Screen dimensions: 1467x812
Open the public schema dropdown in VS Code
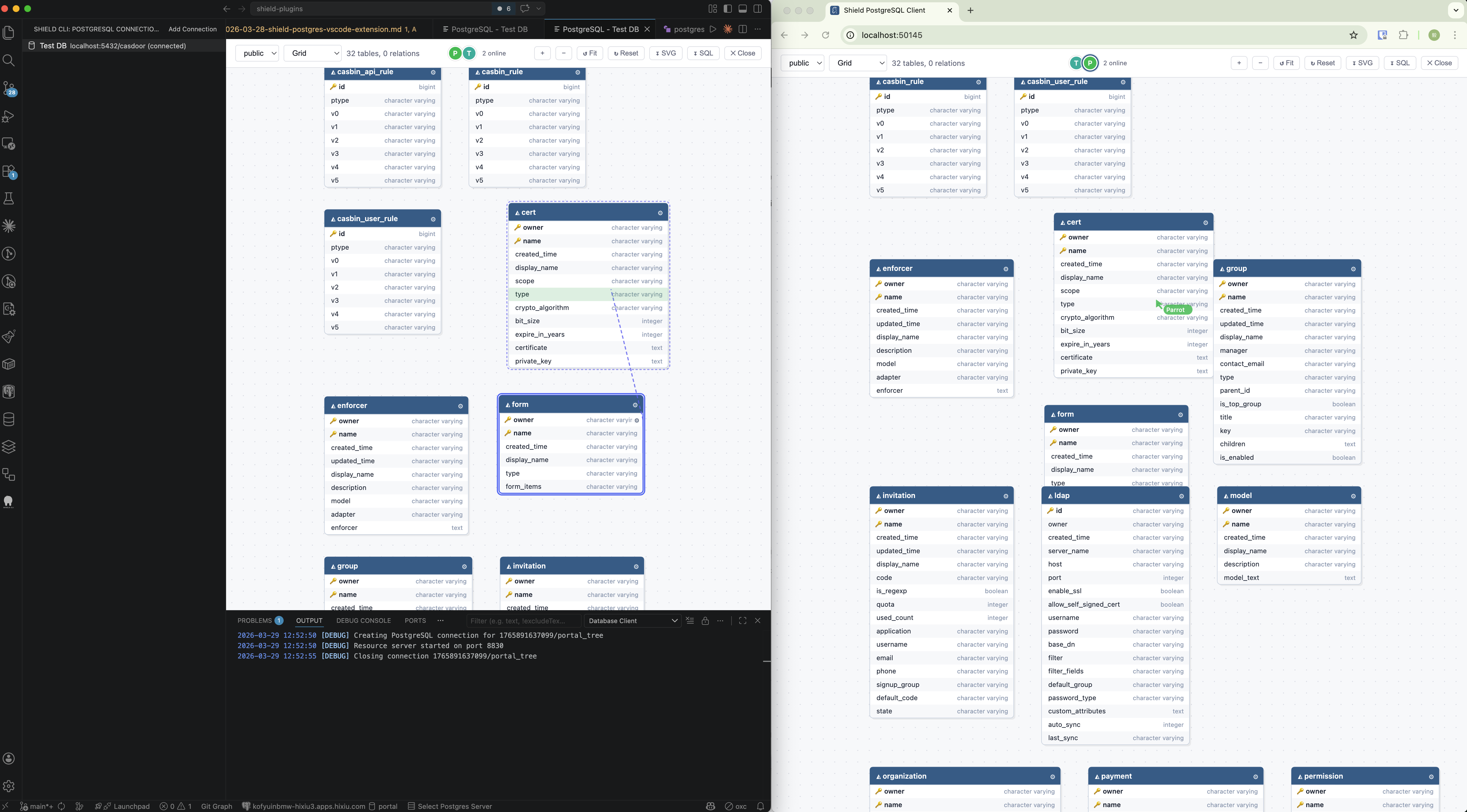(257, 53)
